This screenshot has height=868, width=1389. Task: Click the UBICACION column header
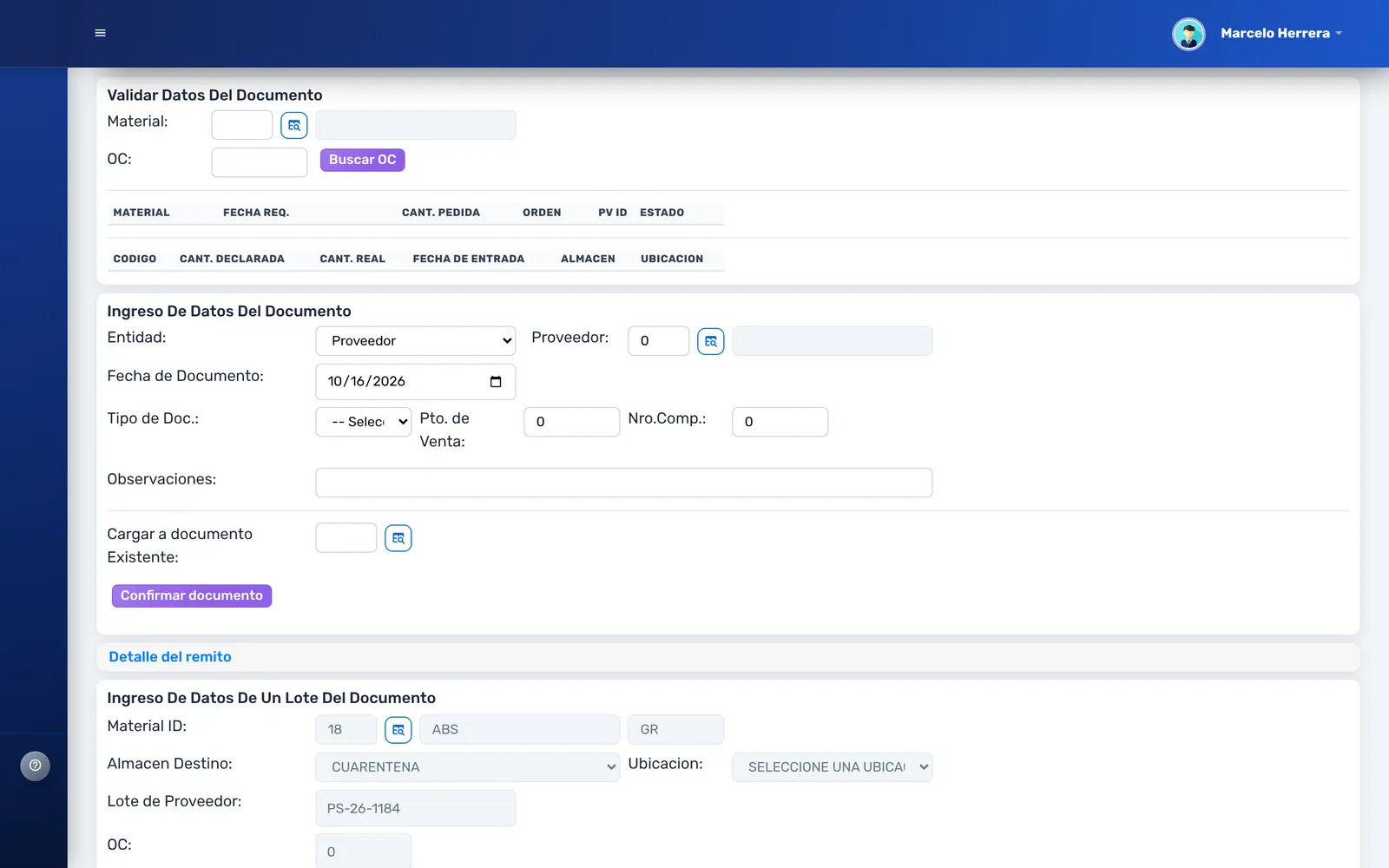click(672, 259)
